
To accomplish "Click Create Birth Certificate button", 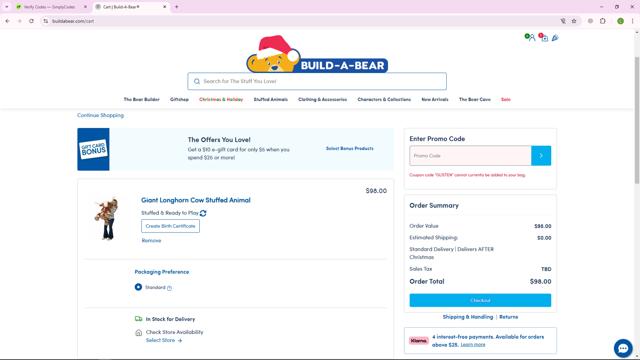I will click(170, 226).
